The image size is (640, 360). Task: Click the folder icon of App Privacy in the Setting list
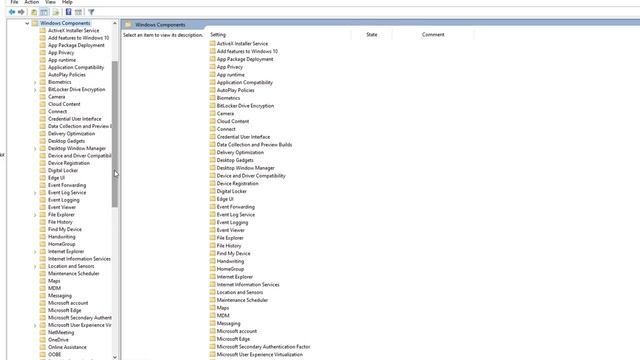212,67
